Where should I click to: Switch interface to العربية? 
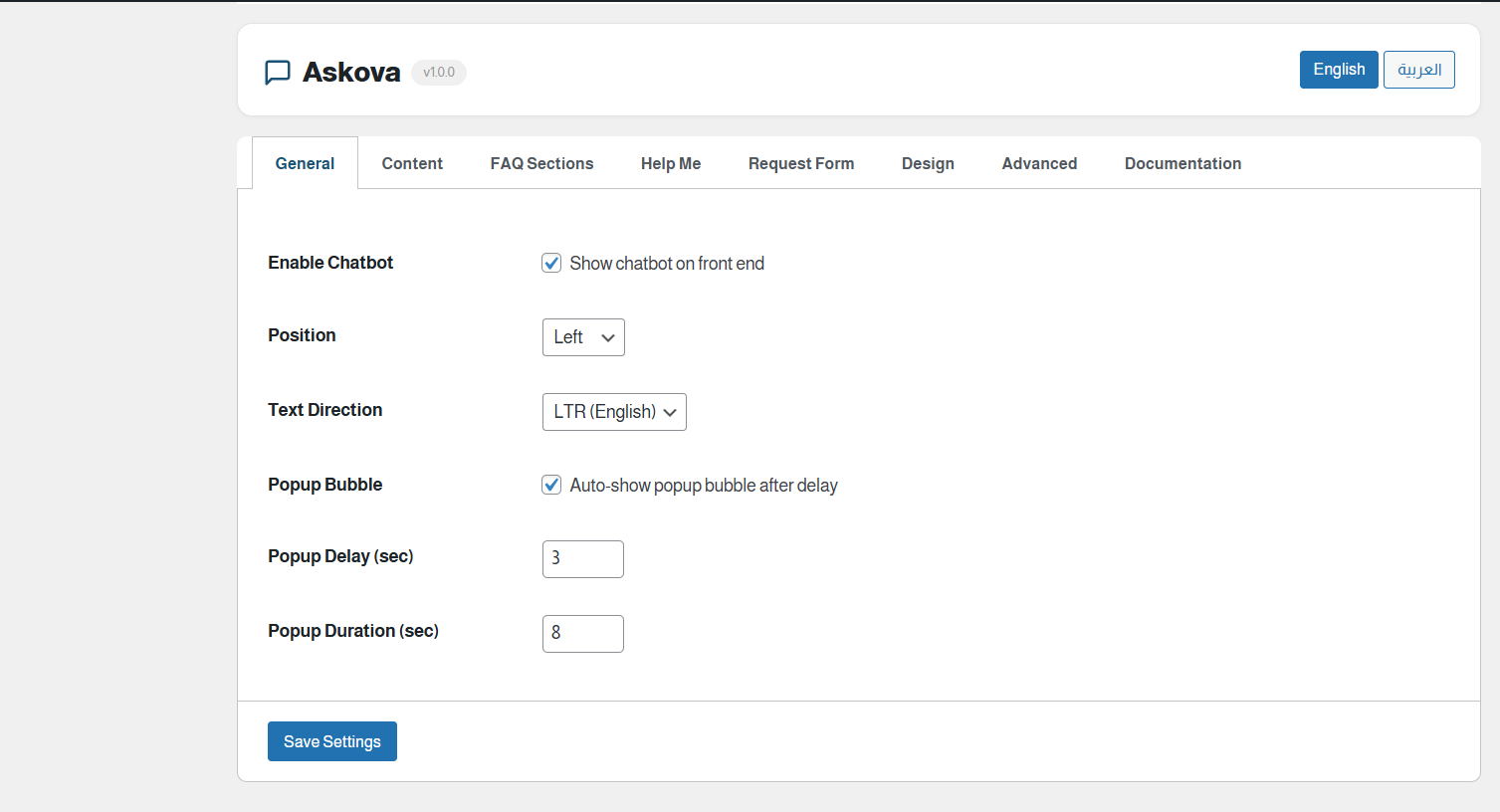point(1418,69)
